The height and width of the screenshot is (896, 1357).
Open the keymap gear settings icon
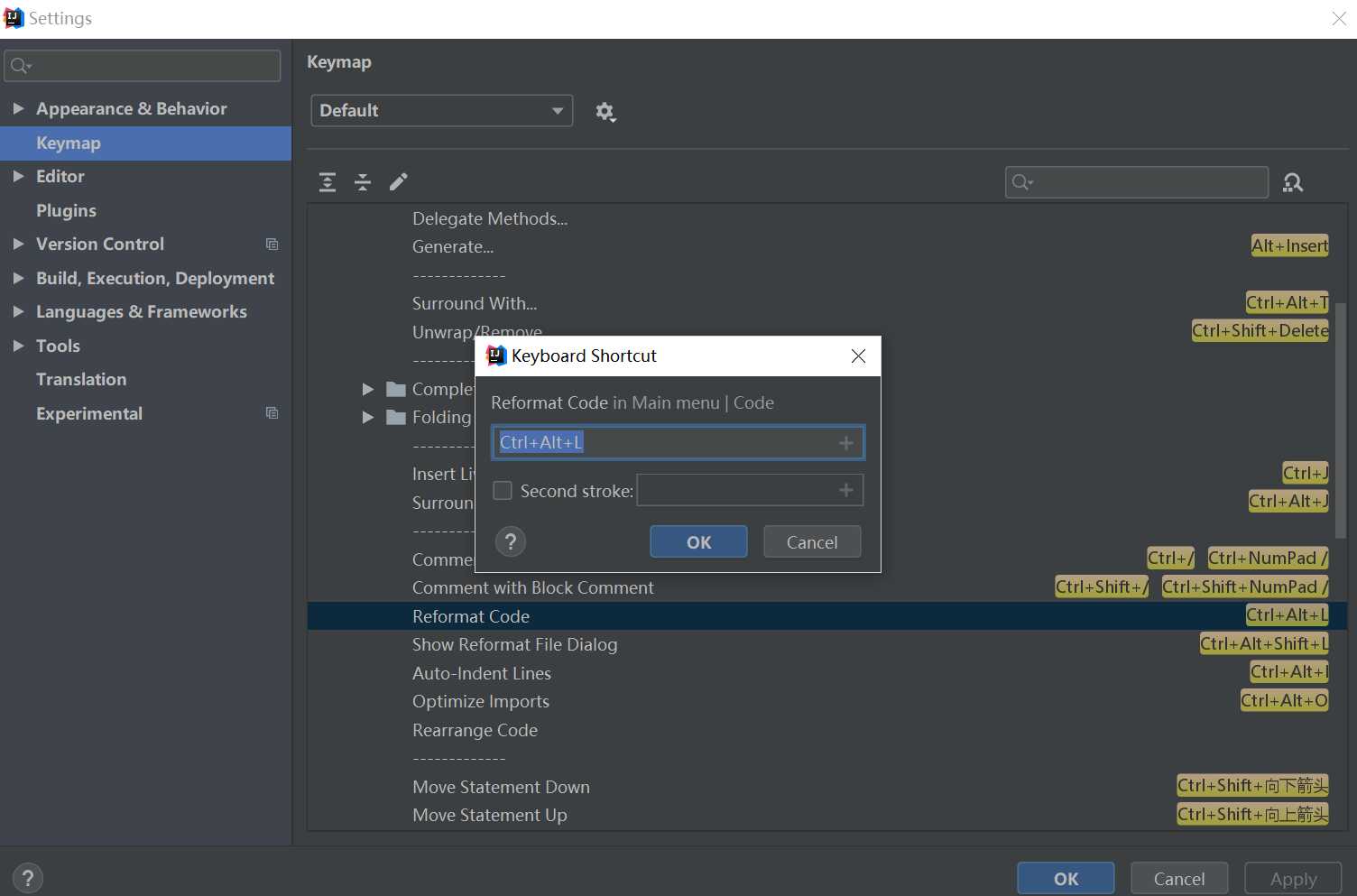pyautogui.click(x=605, y=112)
